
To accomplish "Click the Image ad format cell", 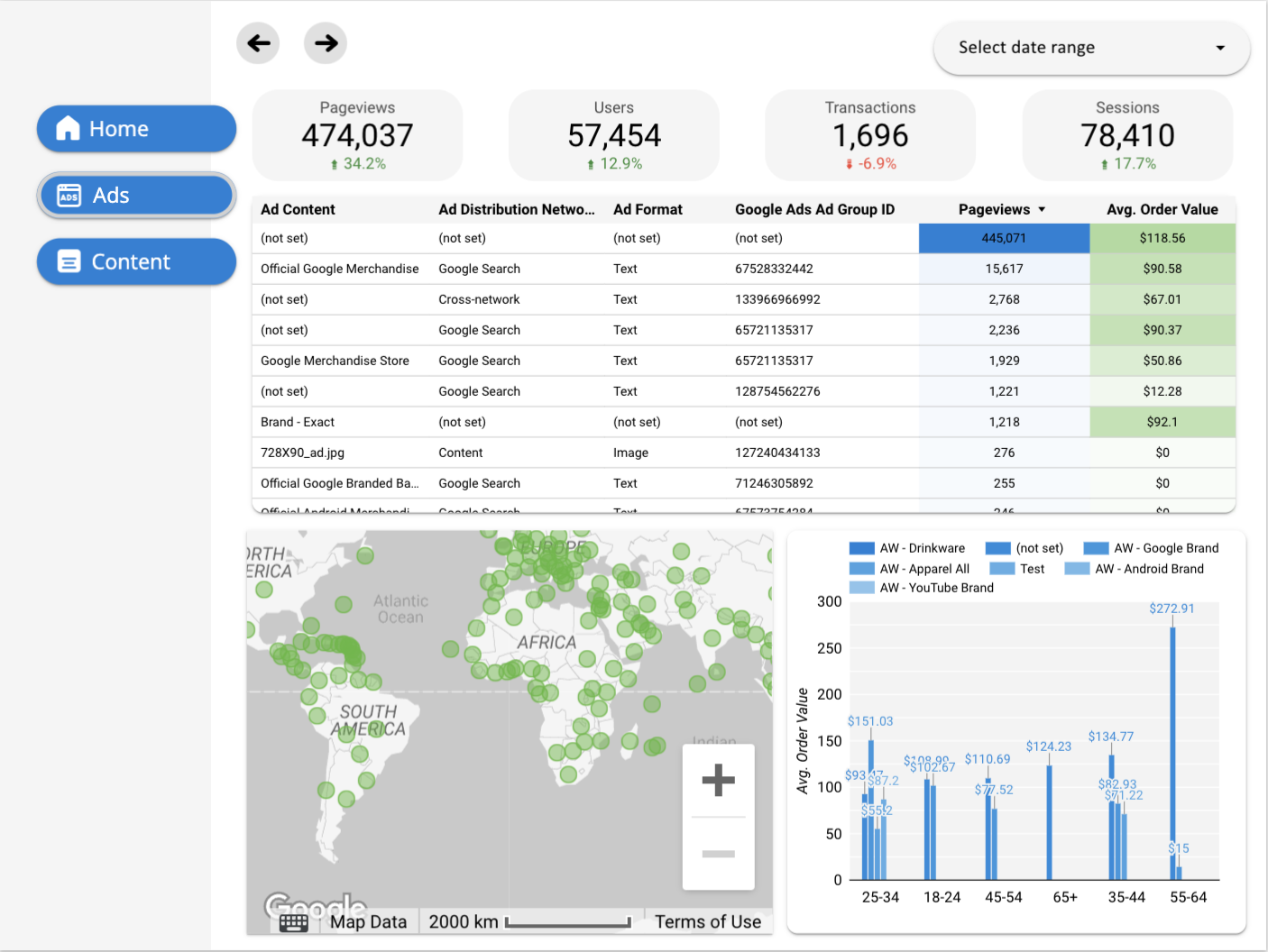I will (630, 453).
